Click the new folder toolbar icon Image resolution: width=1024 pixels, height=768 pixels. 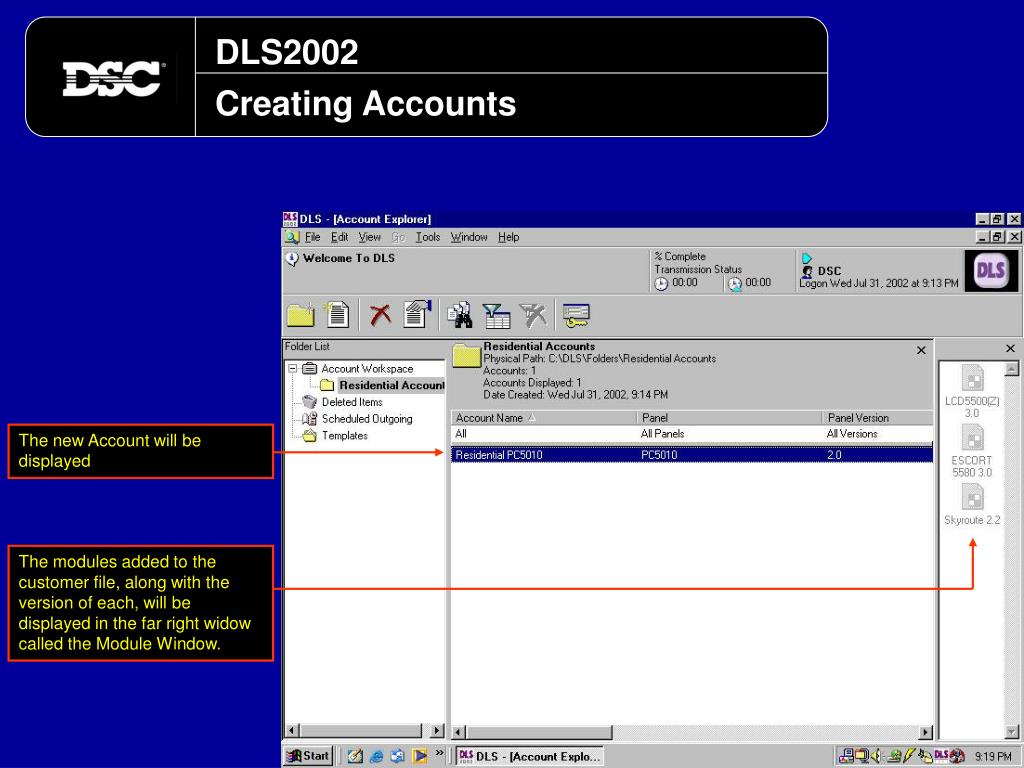point(300,315)
